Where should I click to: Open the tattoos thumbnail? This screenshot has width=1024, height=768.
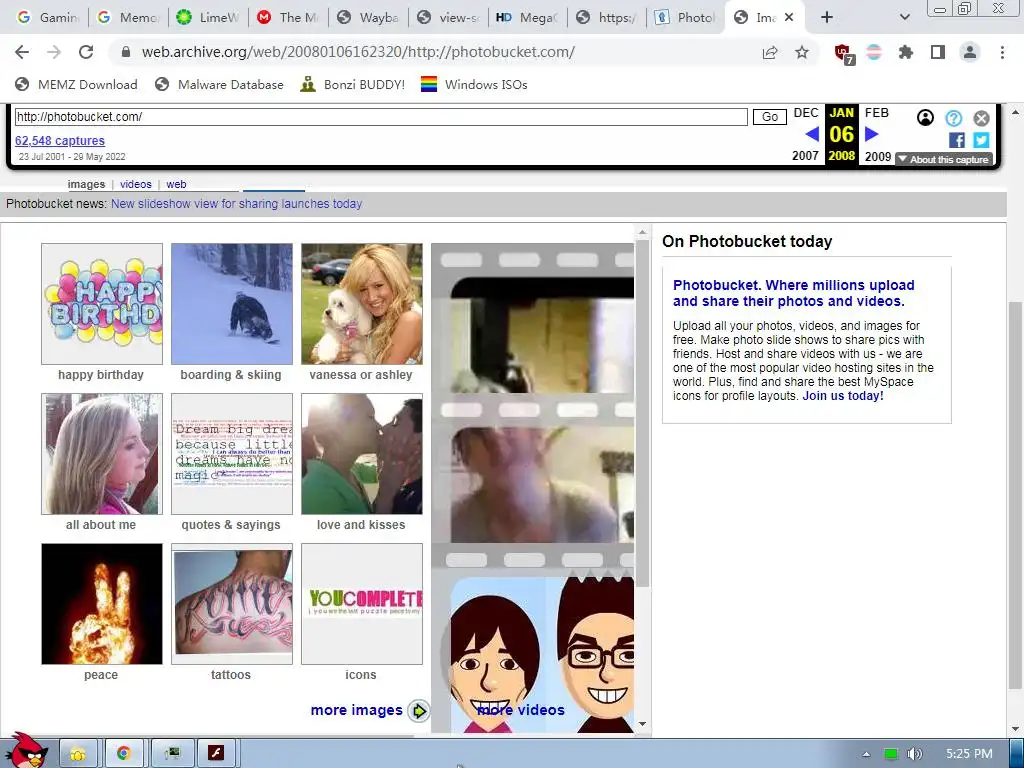point(232,604)
